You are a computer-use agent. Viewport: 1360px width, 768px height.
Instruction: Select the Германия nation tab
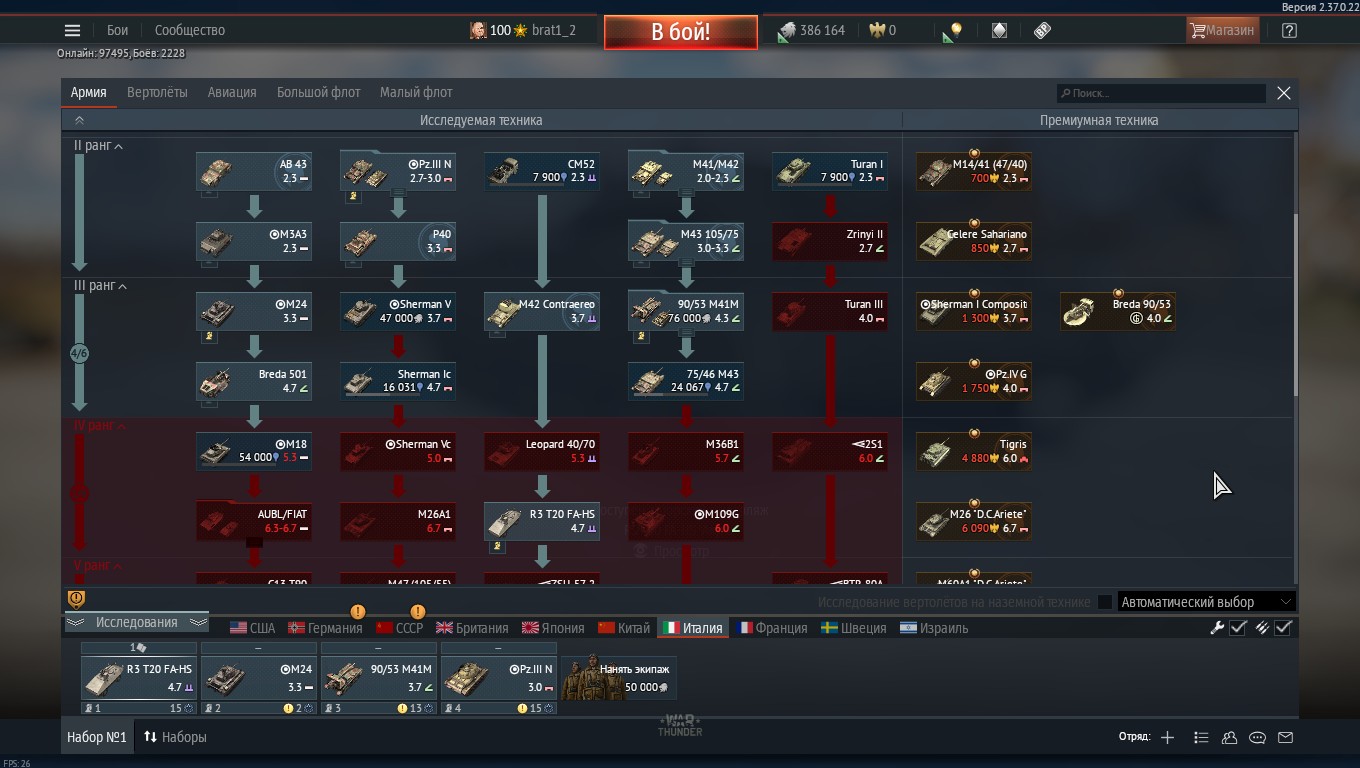pyautogui.click(x=325, y=628)
